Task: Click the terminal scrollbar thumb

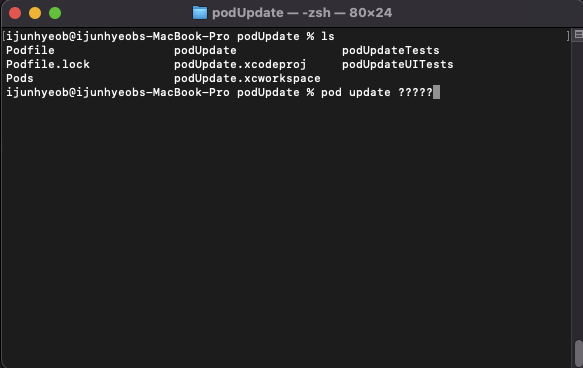Action: [x=579, y=353]
